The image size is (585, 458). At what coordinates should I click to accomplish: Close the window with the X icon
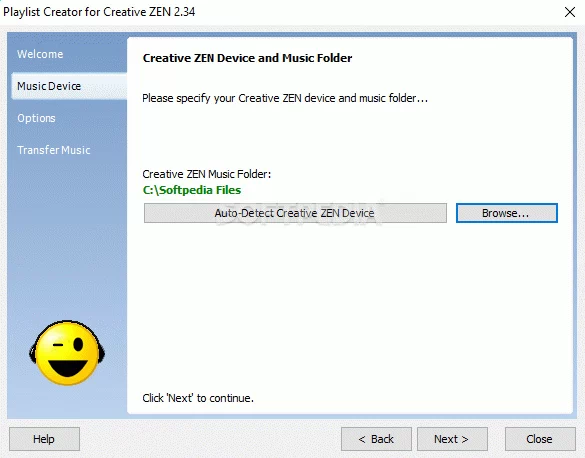click(x=570, y=12)
